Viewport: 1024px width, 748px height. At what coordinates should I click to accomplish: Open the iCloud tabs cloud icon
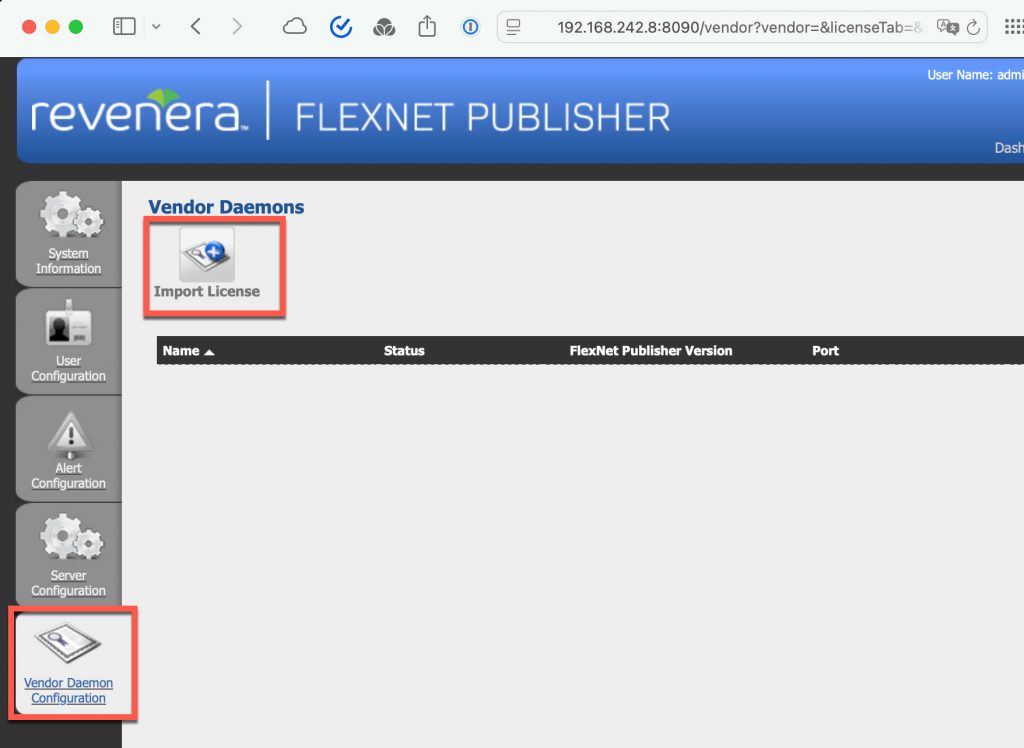(x=295, y=27)
